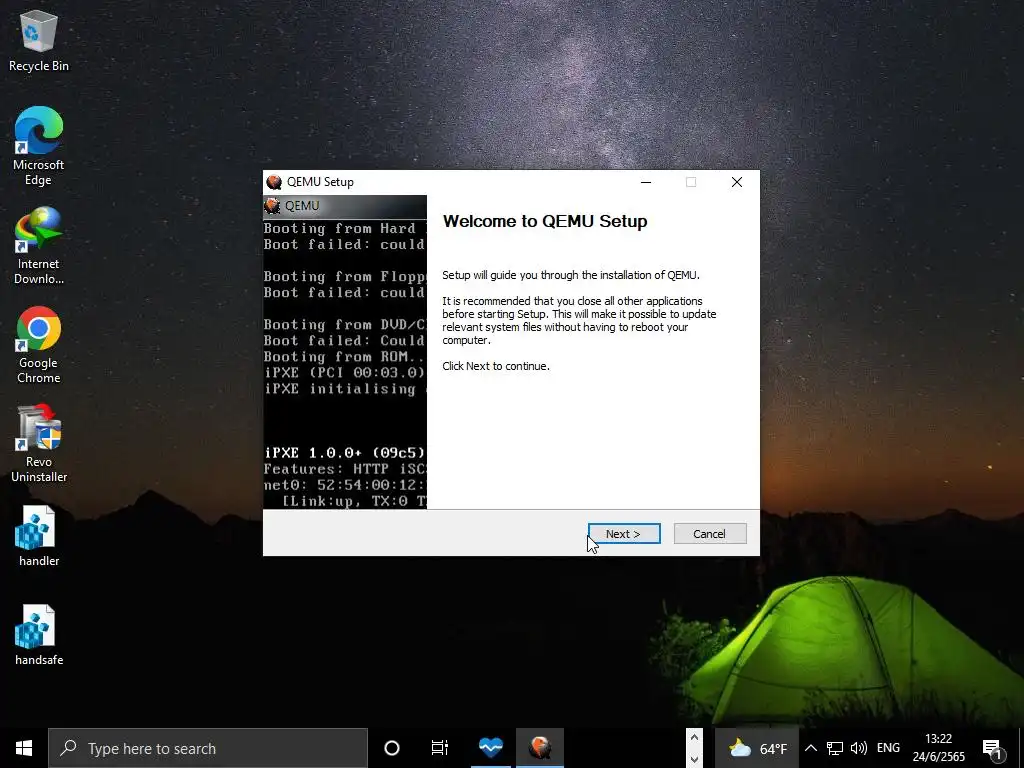
Task: Select Internet Download Manager desktop shortcut
Action: tap(39, 246)
